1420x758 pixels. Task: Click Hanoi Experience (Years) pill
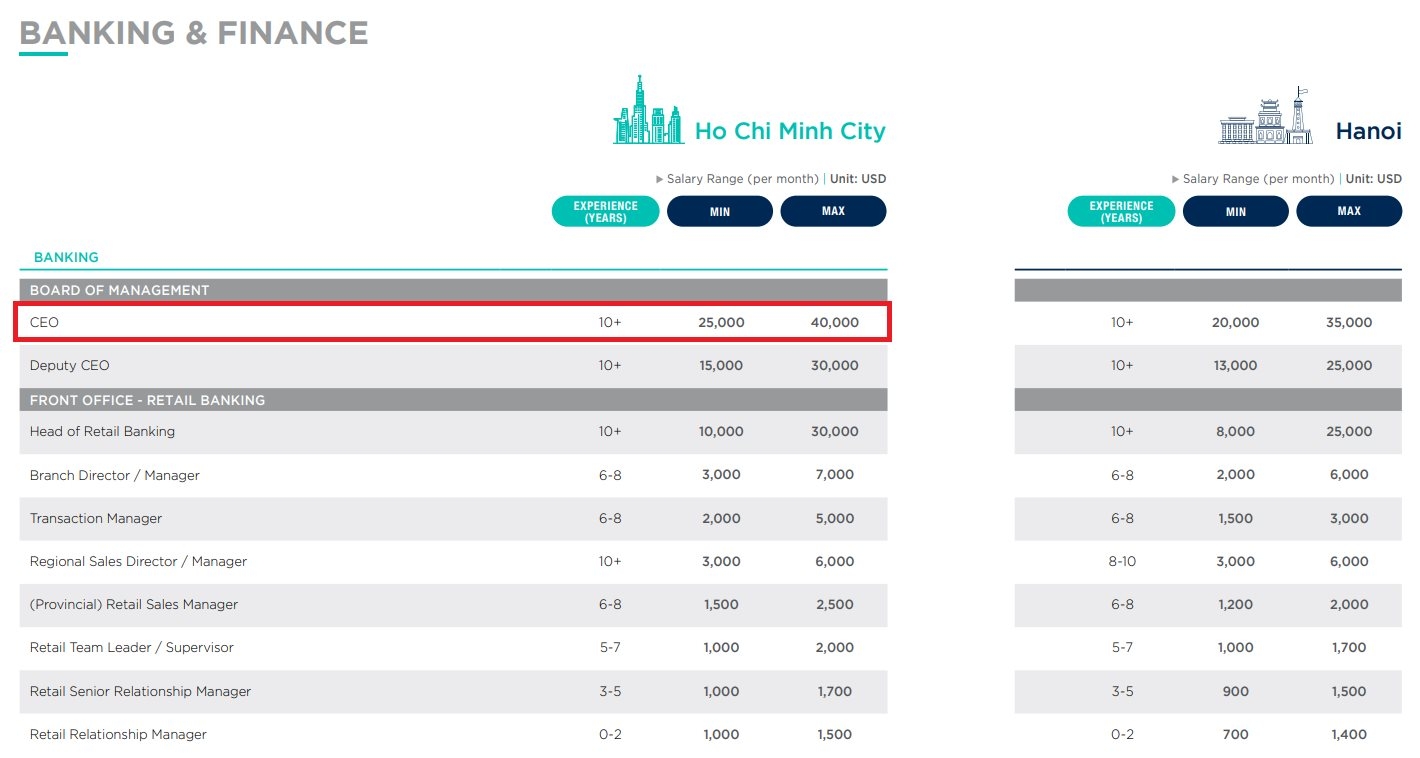[x=1121, y=212]
